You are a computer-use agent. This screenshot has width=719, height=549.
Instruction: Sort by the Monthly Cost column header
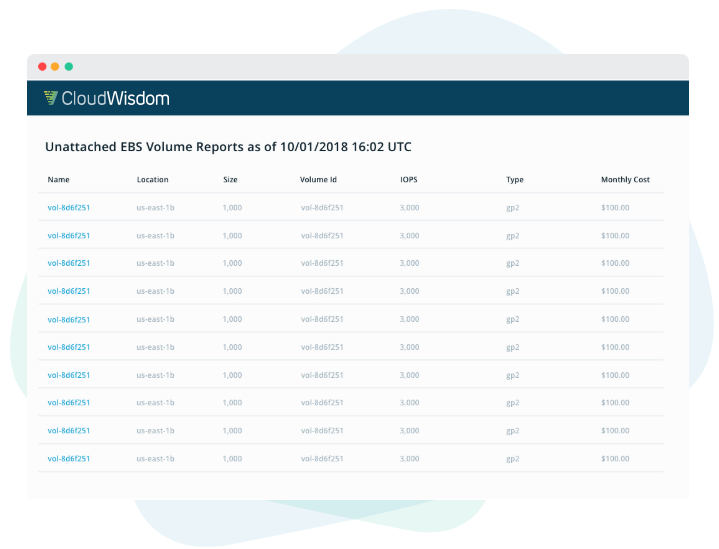(x=625, y=180)
